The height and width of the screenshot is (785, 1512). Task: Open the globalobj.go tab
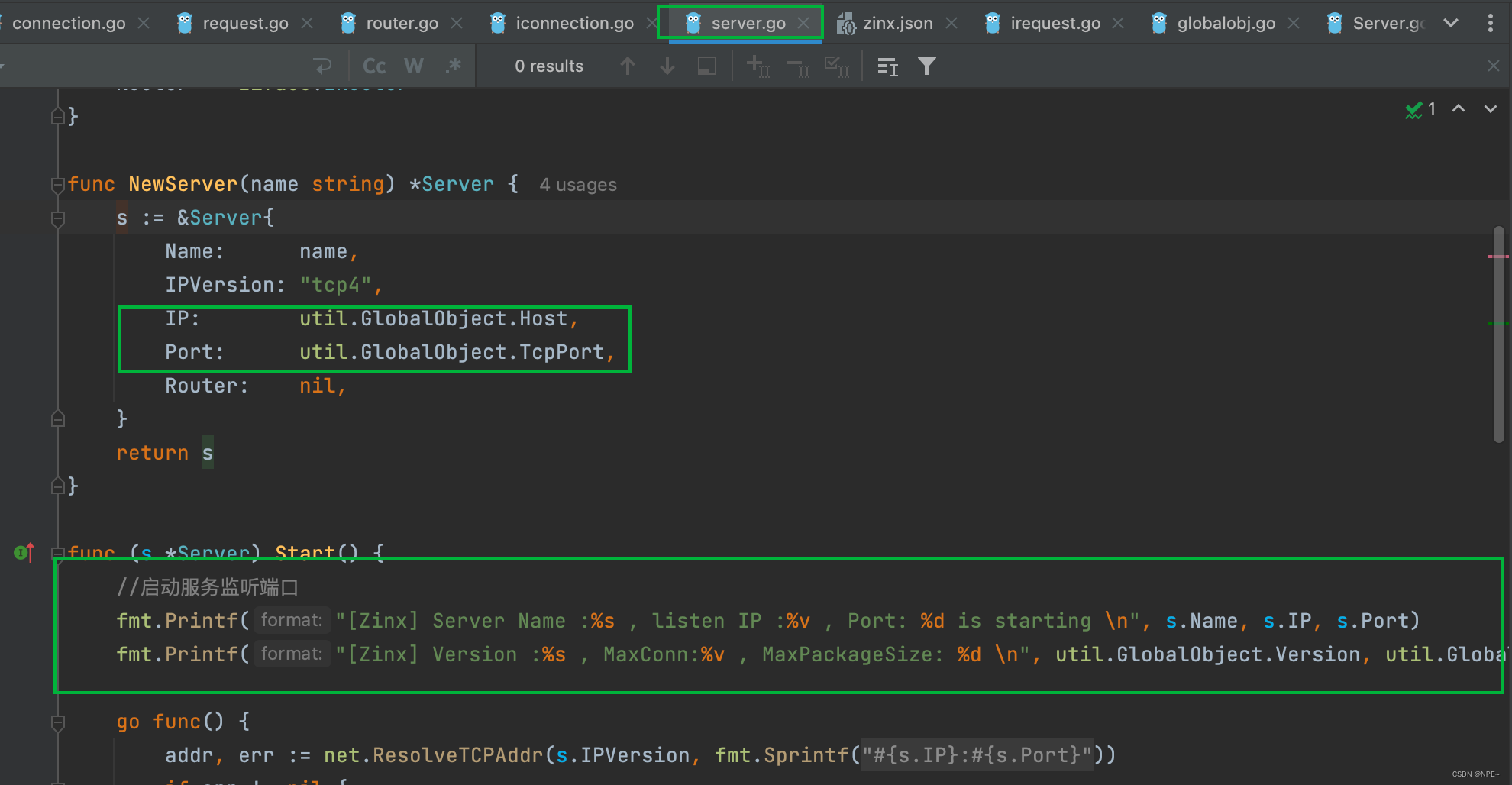click(1226, 23)
